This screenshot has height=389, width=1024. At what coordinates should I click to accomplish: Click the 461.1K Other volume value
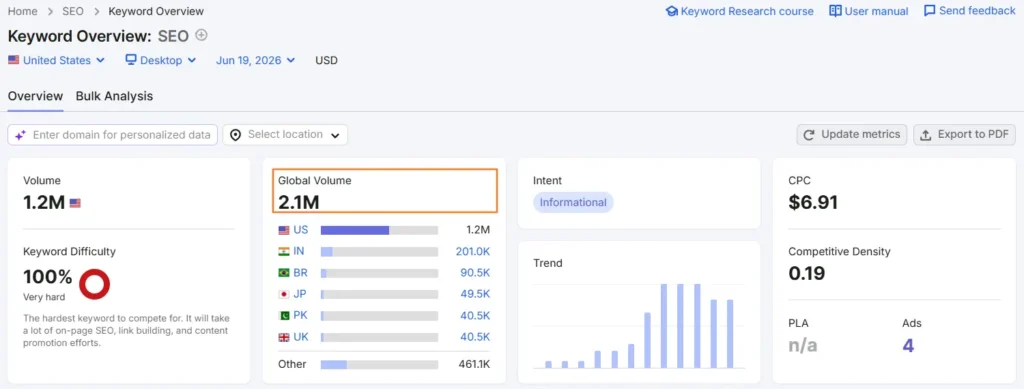pyautogui.click(x=474, y=364)
